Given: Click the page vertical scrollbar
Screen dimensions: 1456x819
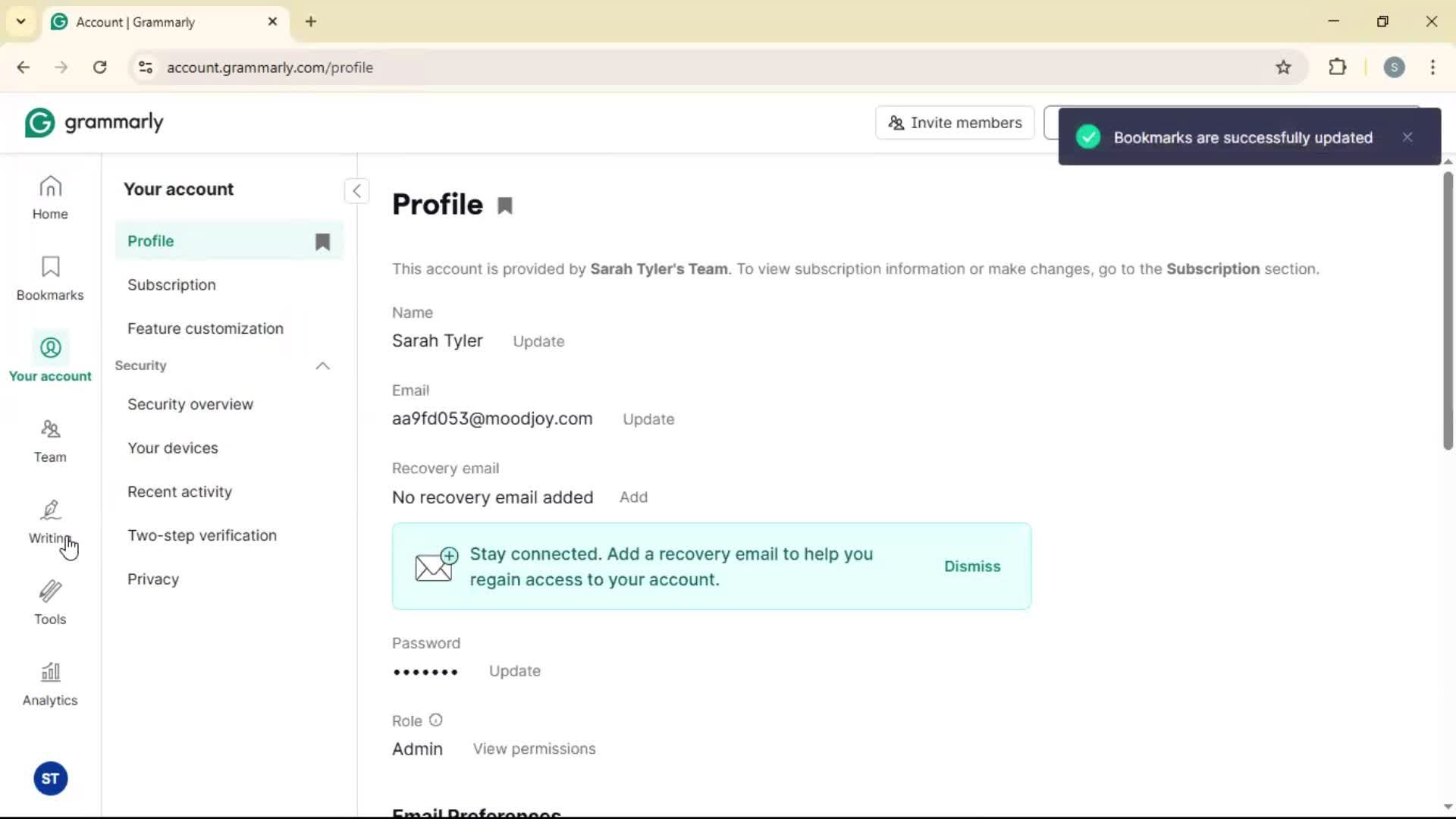Looking at the screenshot, I should click(x=1448, y=311).
